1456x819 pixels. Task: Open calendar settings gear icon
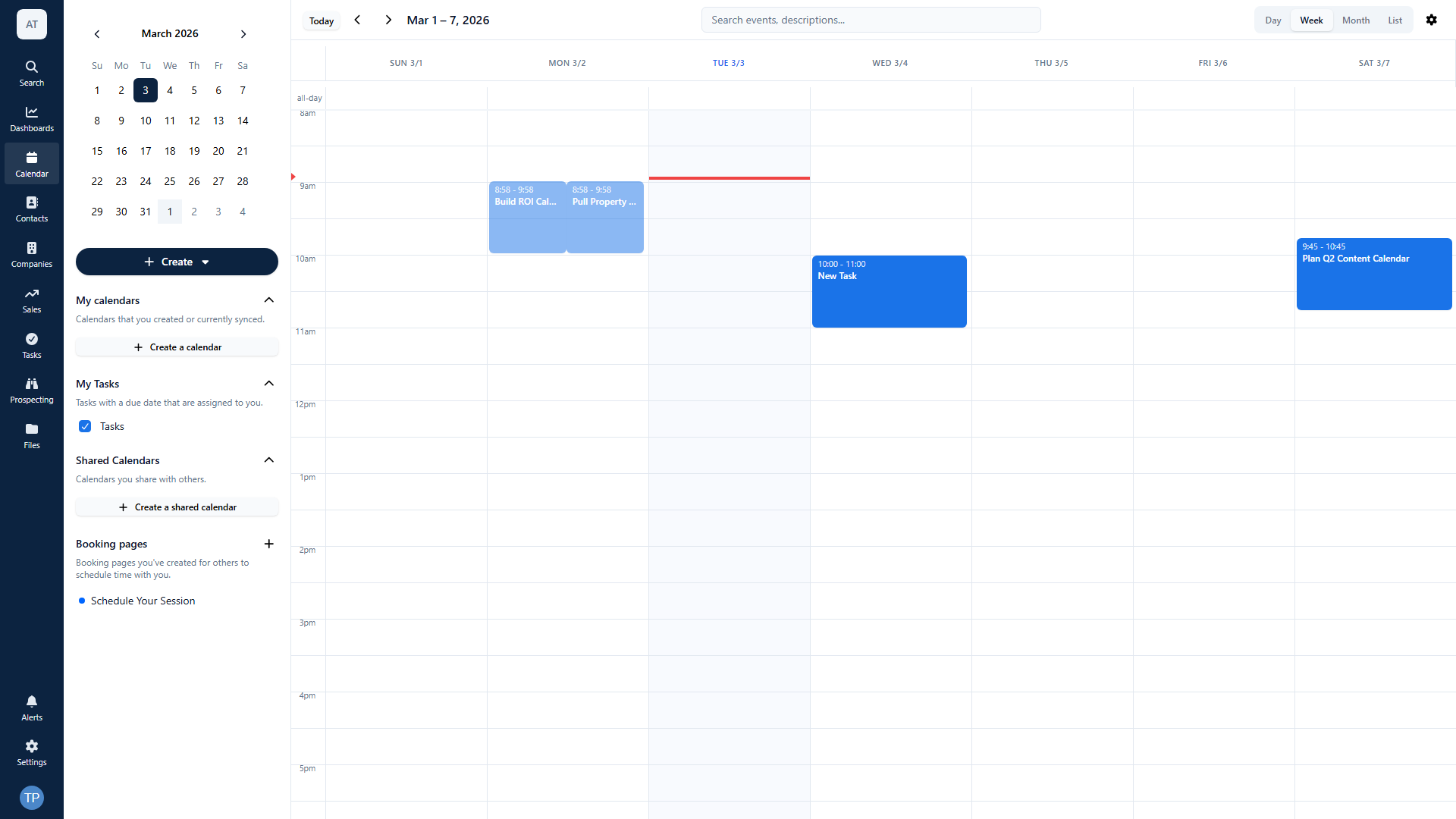click(1432, 20)
